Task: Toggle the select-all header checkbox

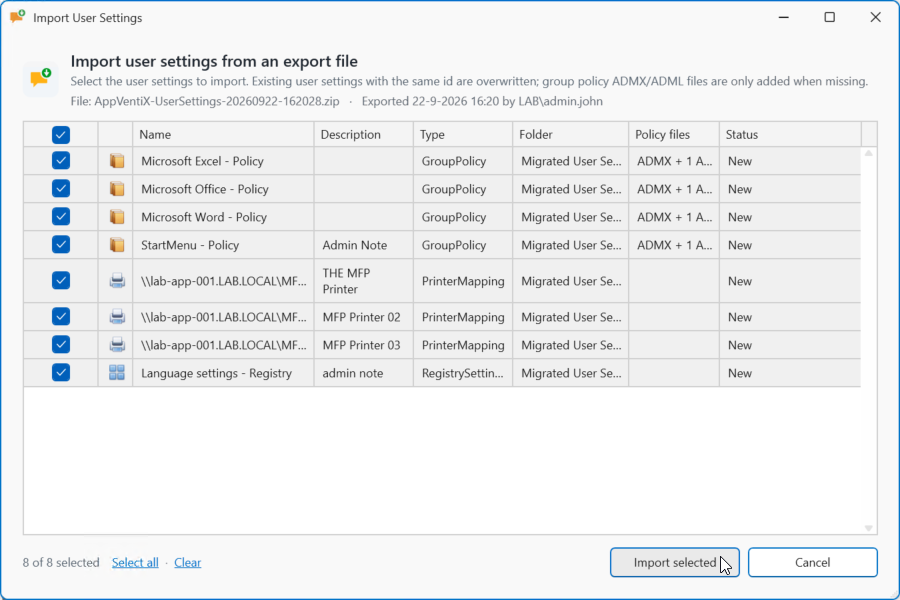Action: [61, 135]
